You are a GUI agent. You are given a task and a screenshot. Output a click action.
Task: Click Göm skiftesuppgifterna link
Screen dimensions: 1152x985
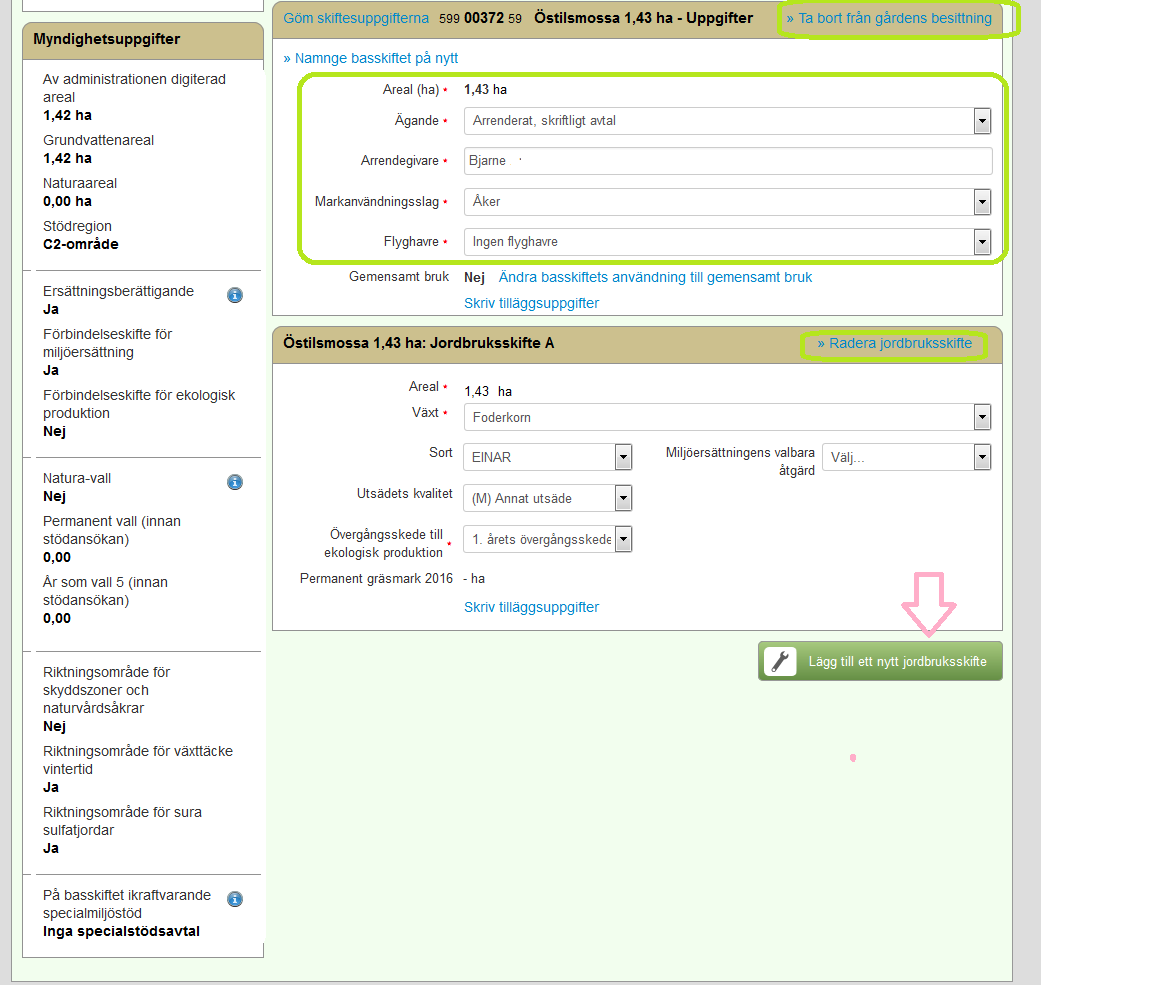coord(356,18)
